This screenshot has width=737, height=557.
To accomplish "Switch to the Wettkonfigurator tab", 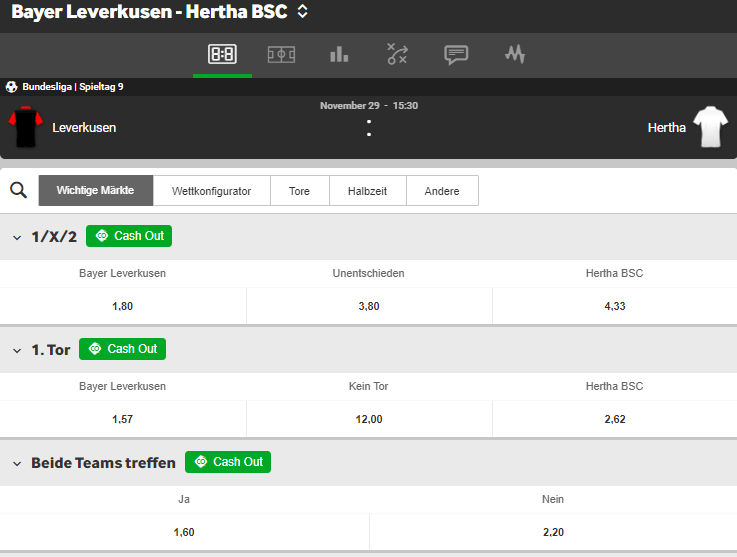I will pos(212,190).
